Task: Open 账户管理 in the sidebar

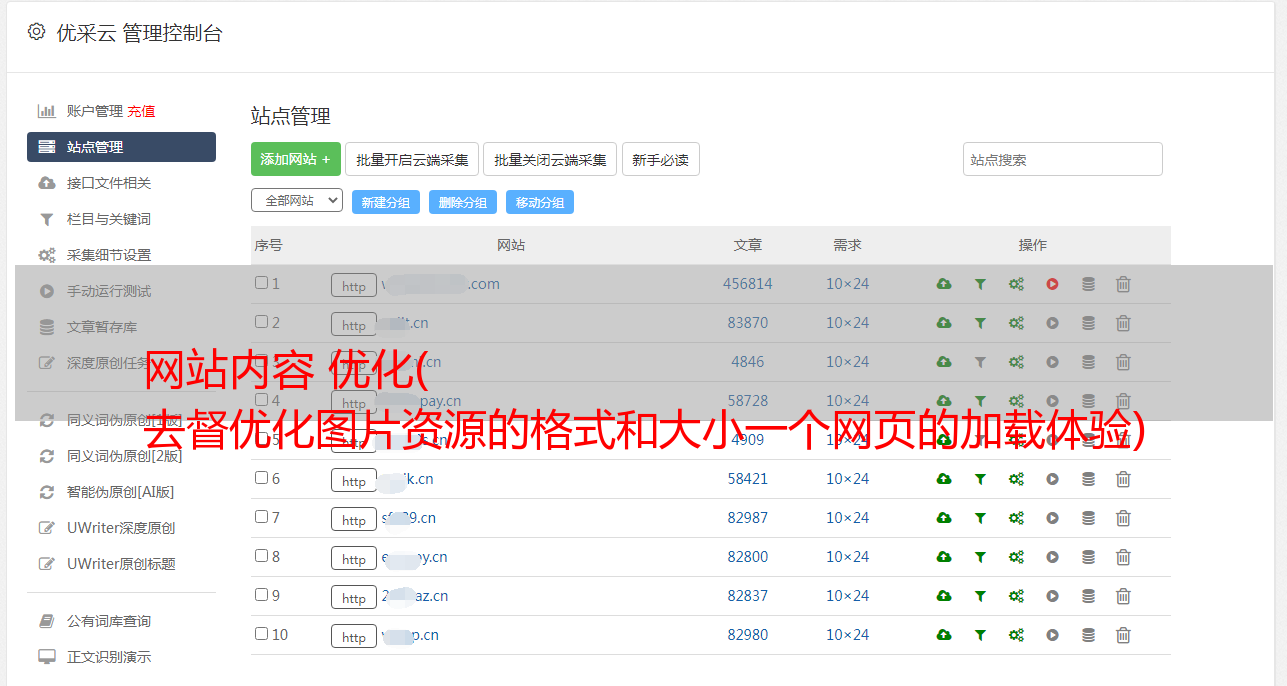Action: point(95,111)
